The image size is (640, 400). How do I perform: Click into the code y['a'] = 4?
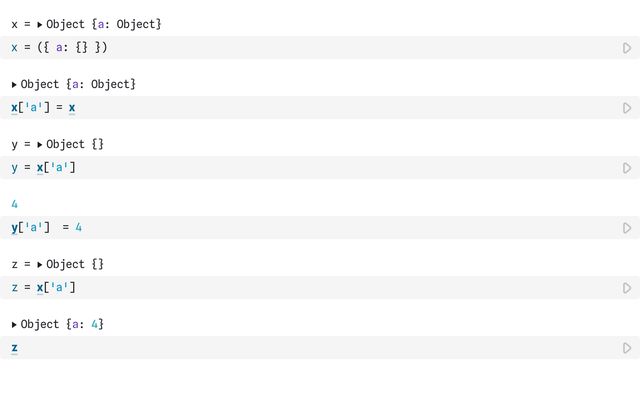point(47,227)
